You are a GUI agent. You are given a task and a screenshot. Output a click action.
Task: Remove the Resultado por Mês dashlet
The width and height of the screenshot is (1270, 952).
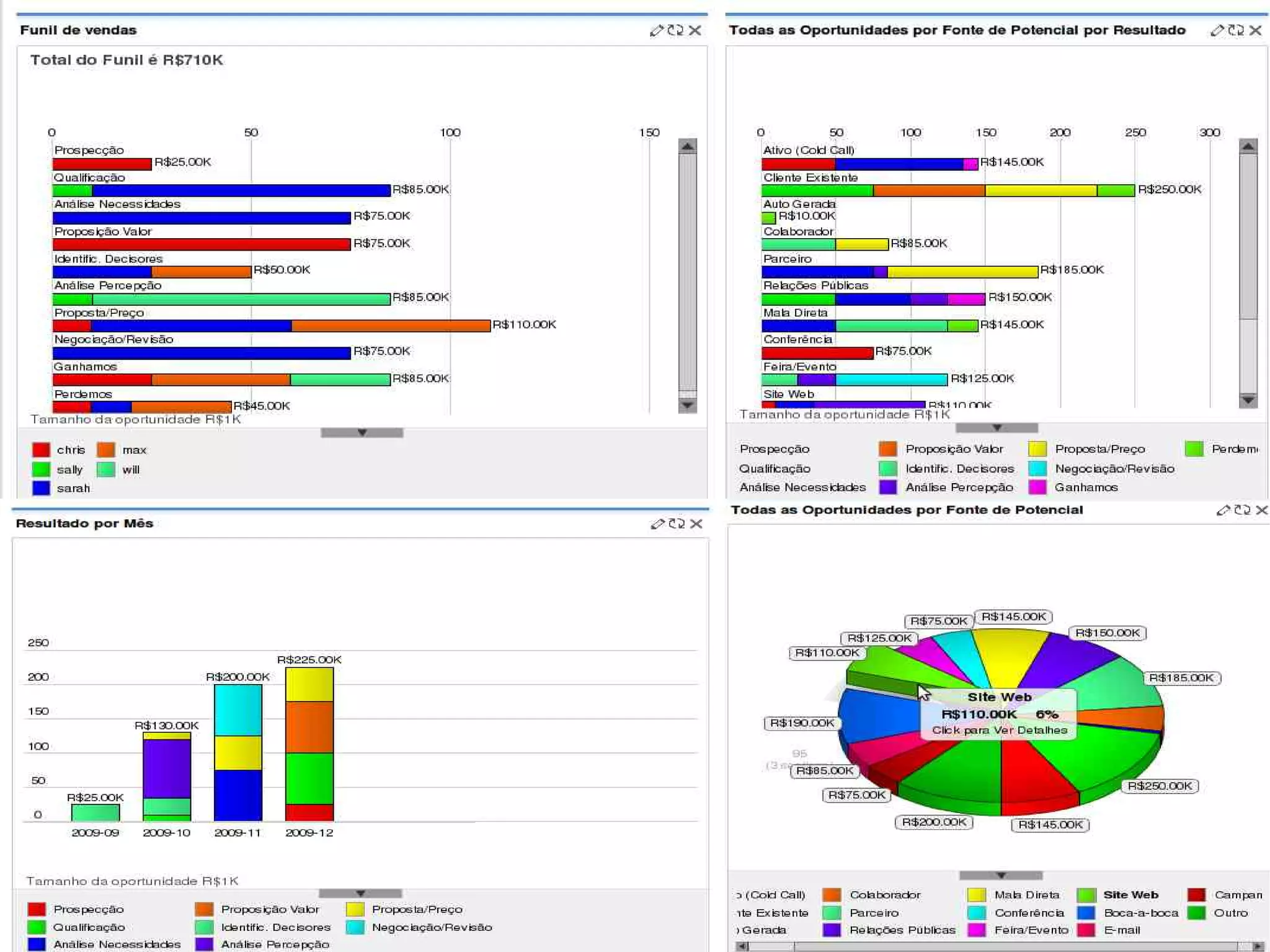696,524
